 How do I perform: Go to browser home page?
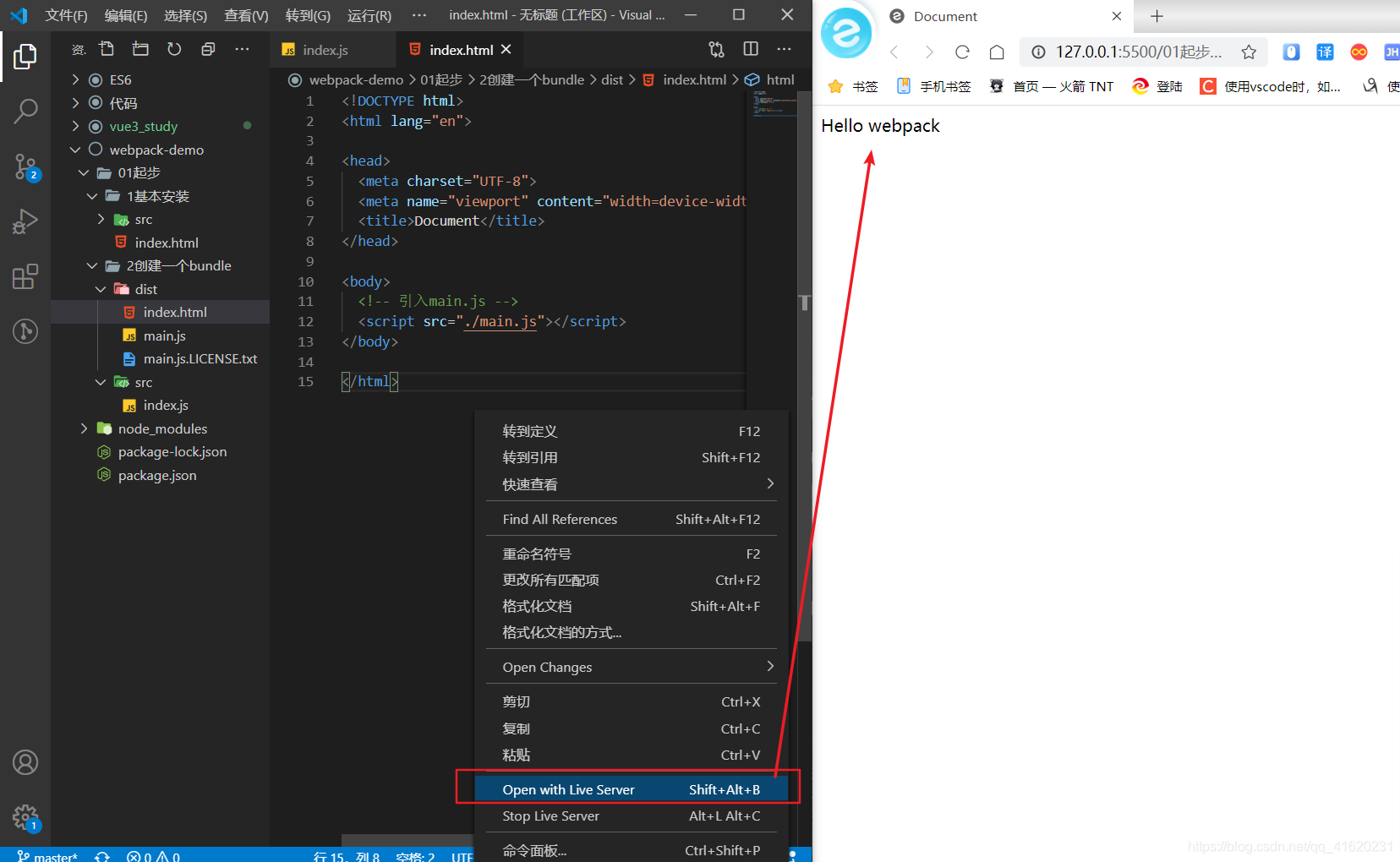tap(997, 52)
